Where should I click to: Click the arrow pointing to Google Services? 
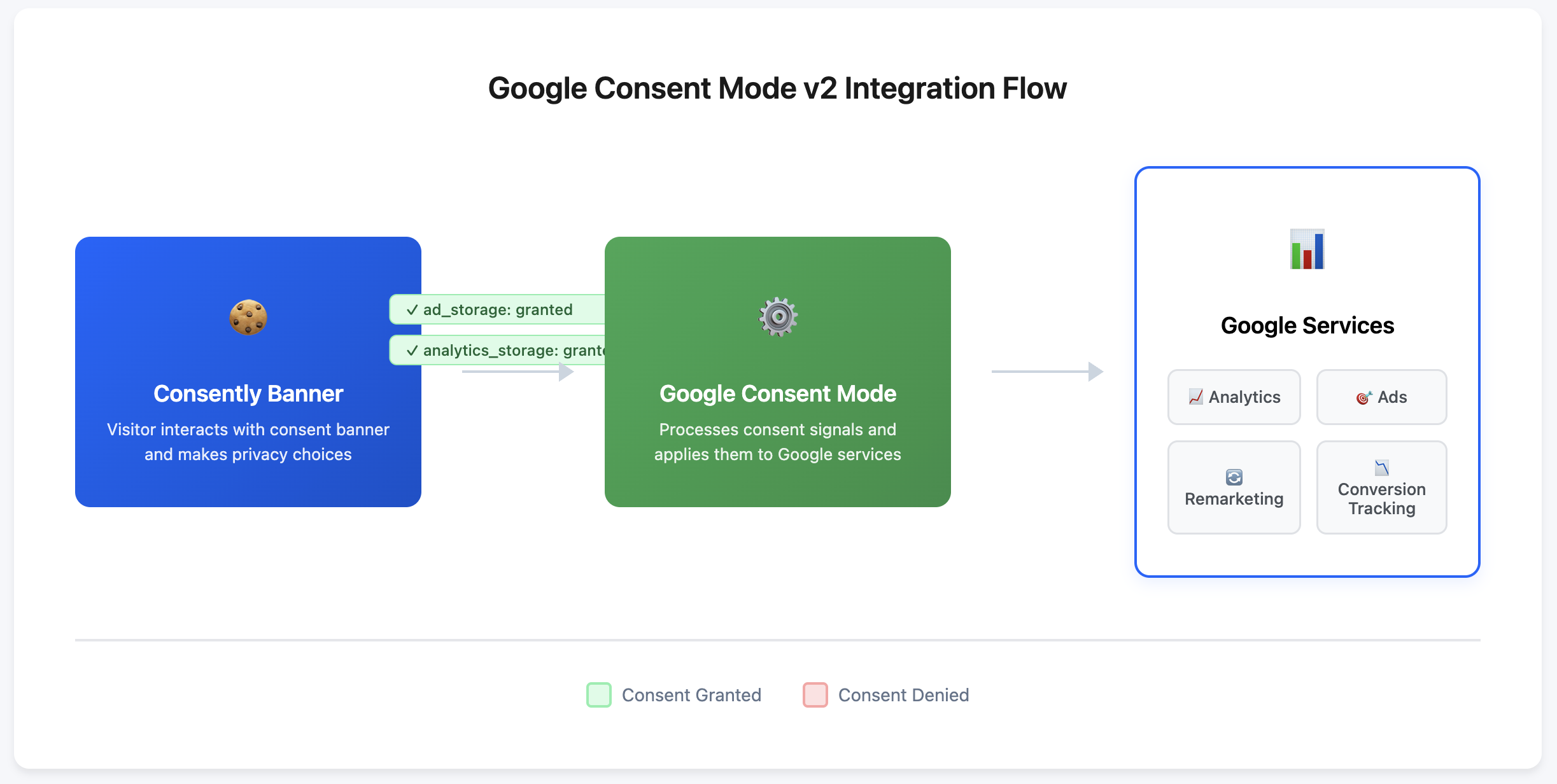click(1047, 371)
